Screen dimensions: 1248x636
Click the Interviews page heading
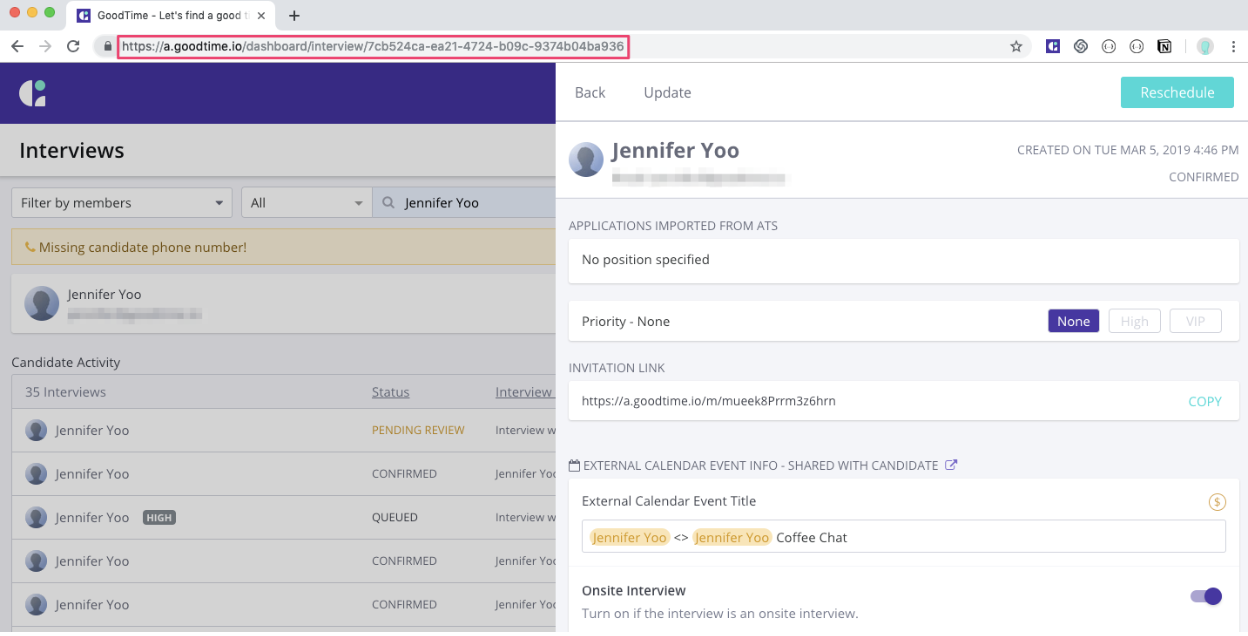[72, 150]
